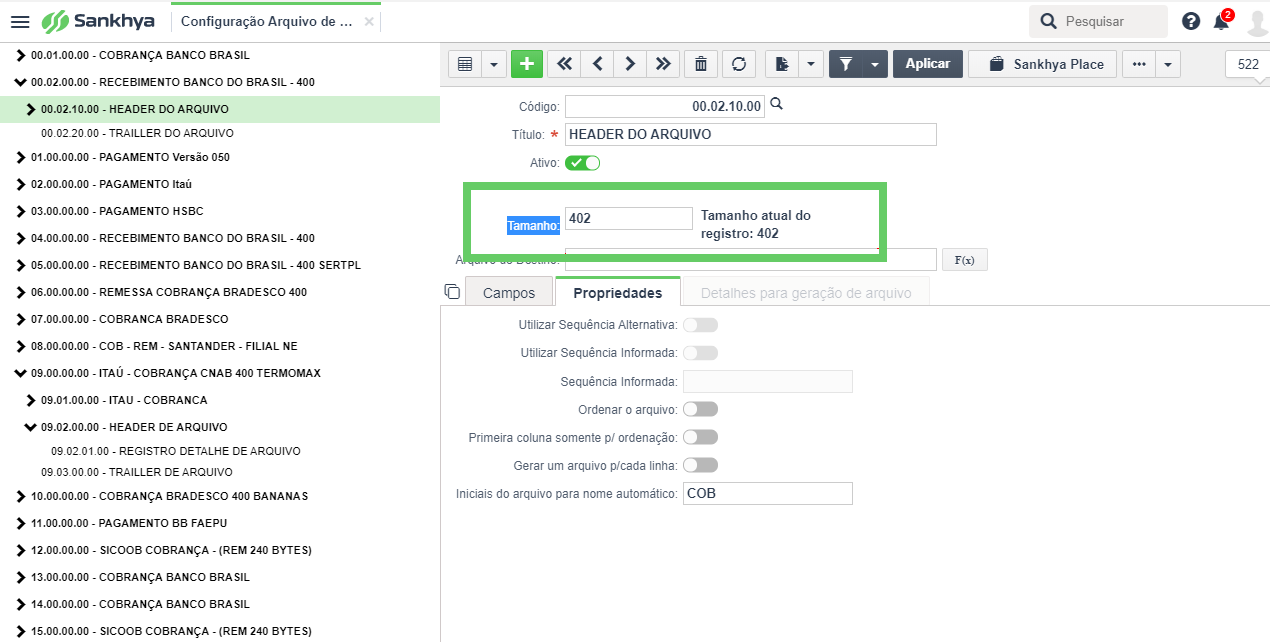Click the filter funnel icon
Screen dimensions: 1270x642
pos(846,64)
